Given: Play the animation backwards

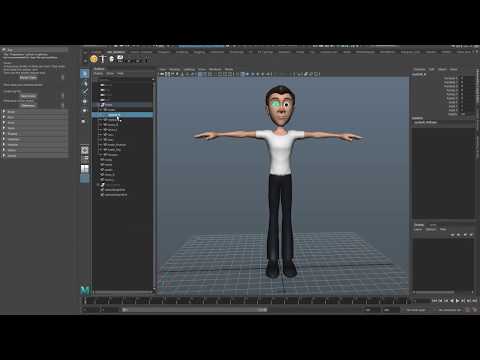Looking at the screenshot, I should tap(452, 301).
